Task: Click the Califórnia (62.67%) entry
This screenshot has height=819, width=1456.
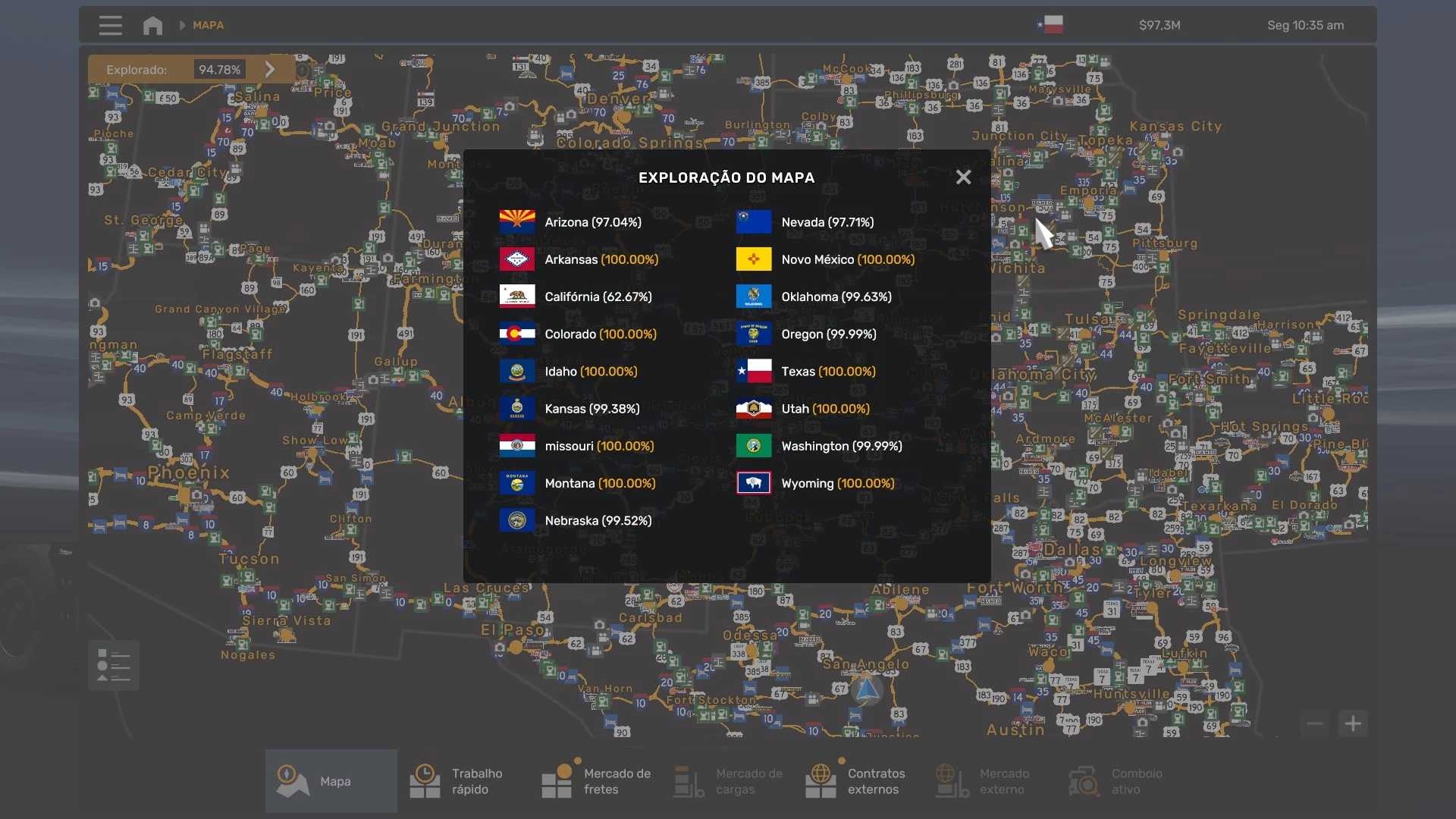Action: pos(598,297)
